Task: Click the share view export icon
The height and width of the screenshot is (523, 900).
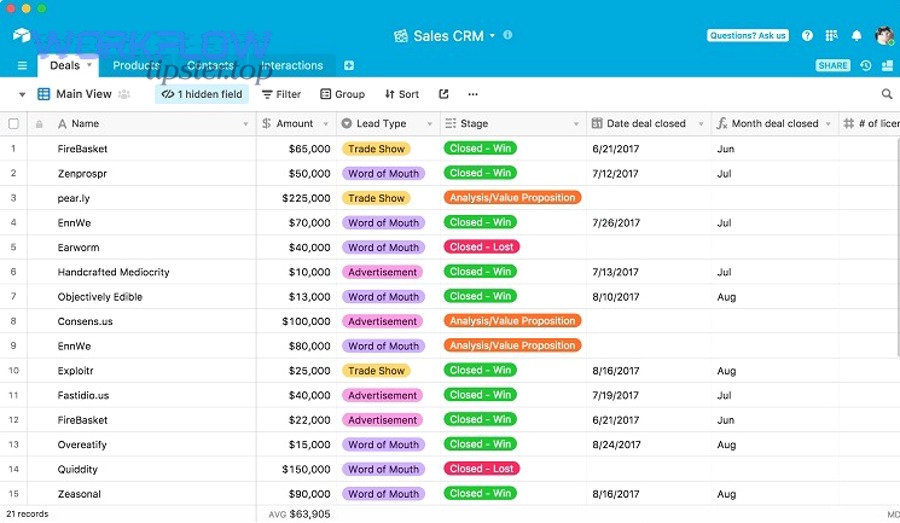Action: coord(444,94)
